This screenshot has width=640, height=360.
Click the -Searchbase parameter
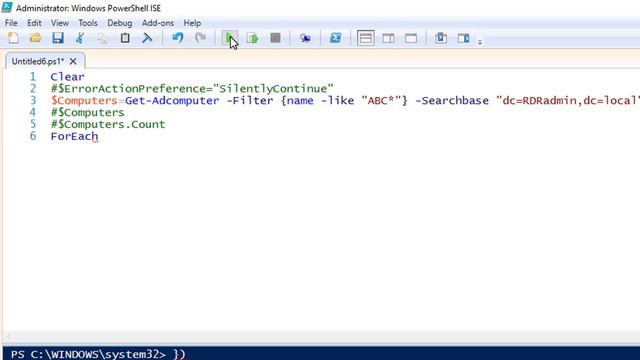452,100
